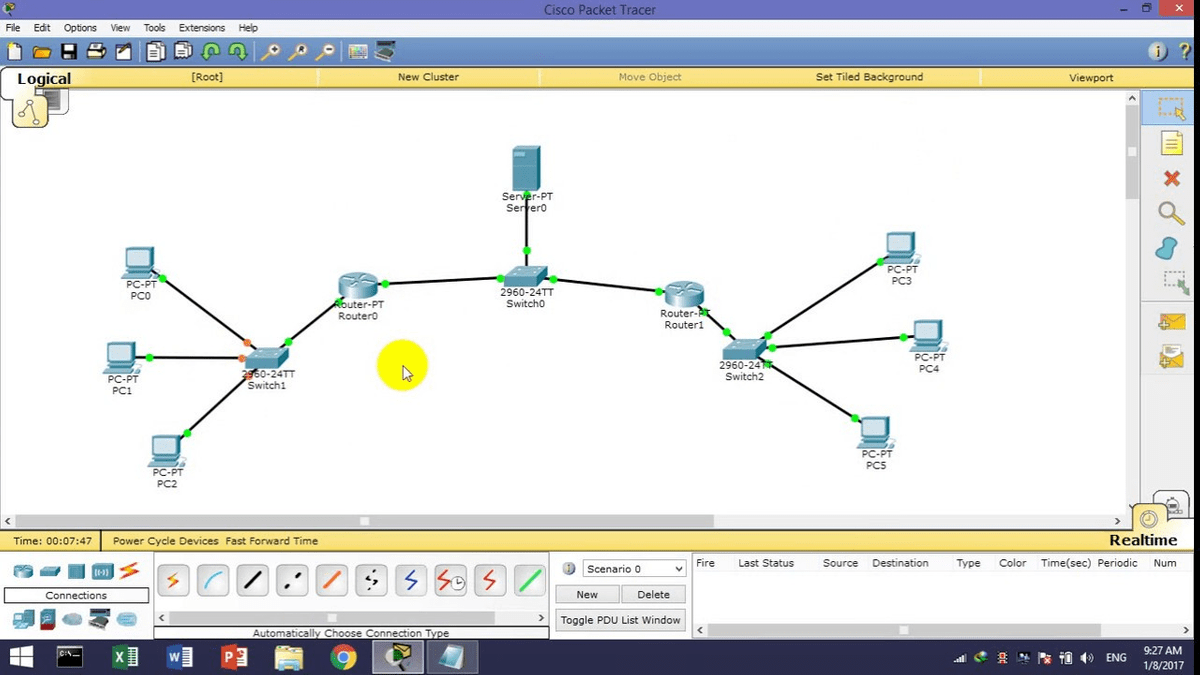Image resolution: width=1200 pixels, height=675 pixels.
Task: Click the Undo toolbar icon
Action: pyautogui.click(x=211, y=50)
